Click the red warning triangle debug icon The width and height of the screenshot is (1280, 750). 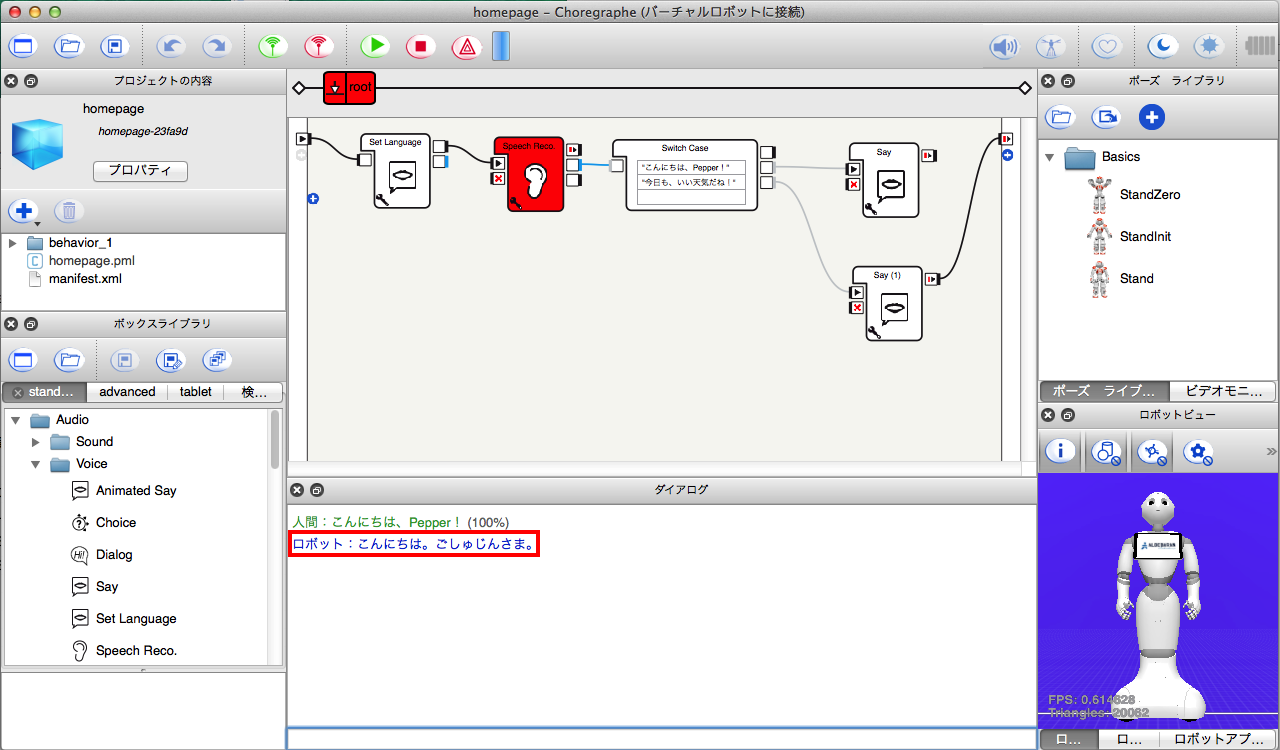coord(466,46)
